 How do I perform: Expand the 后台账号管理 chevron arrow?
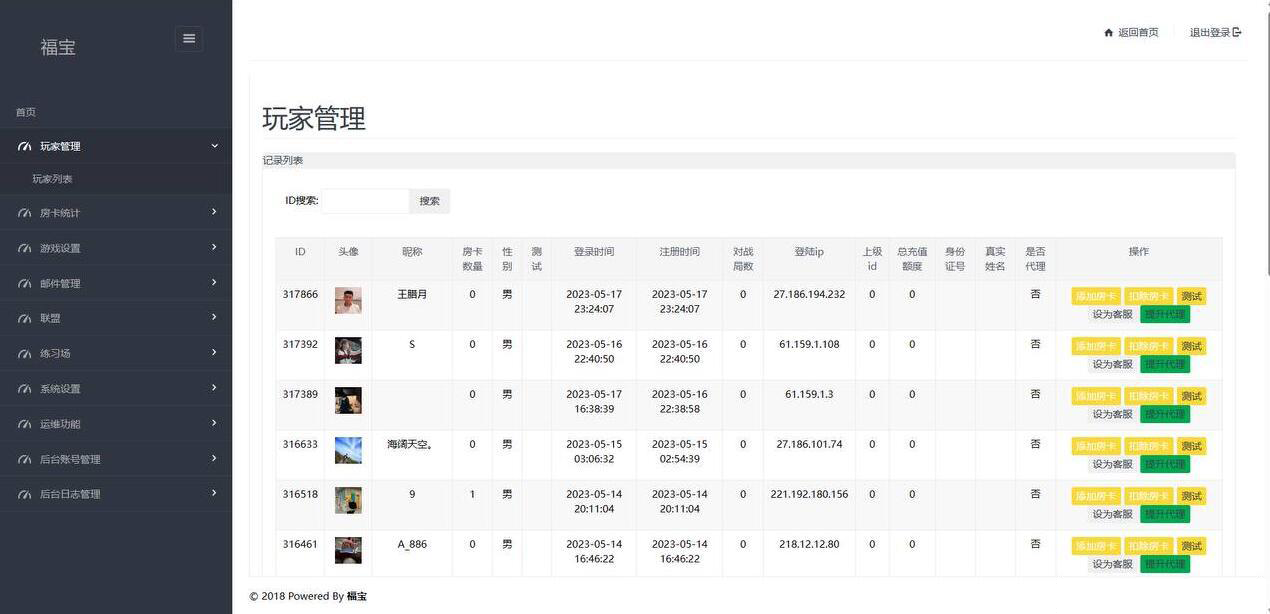pos(214,459)
